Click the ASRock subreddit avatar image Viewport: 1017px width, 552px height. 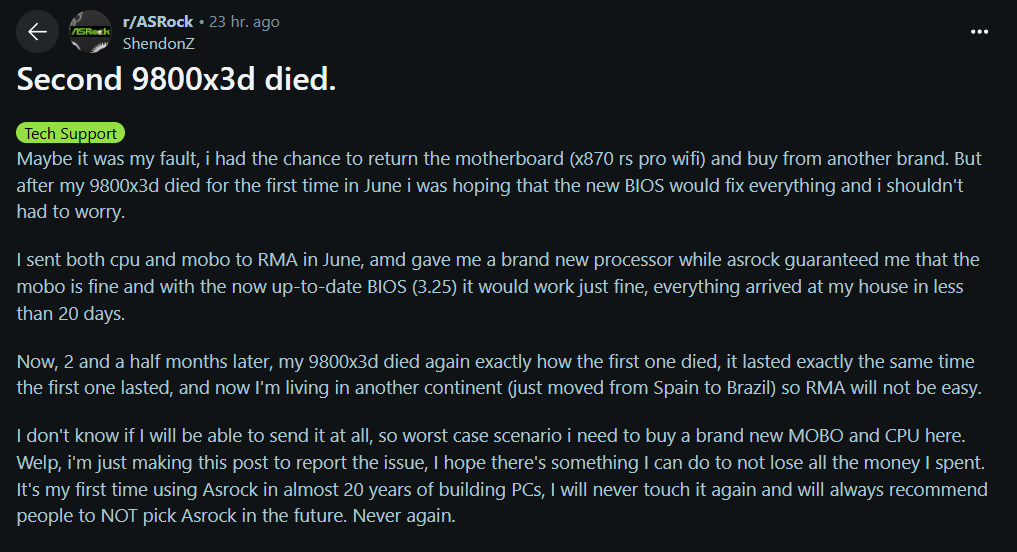(91, 32)
